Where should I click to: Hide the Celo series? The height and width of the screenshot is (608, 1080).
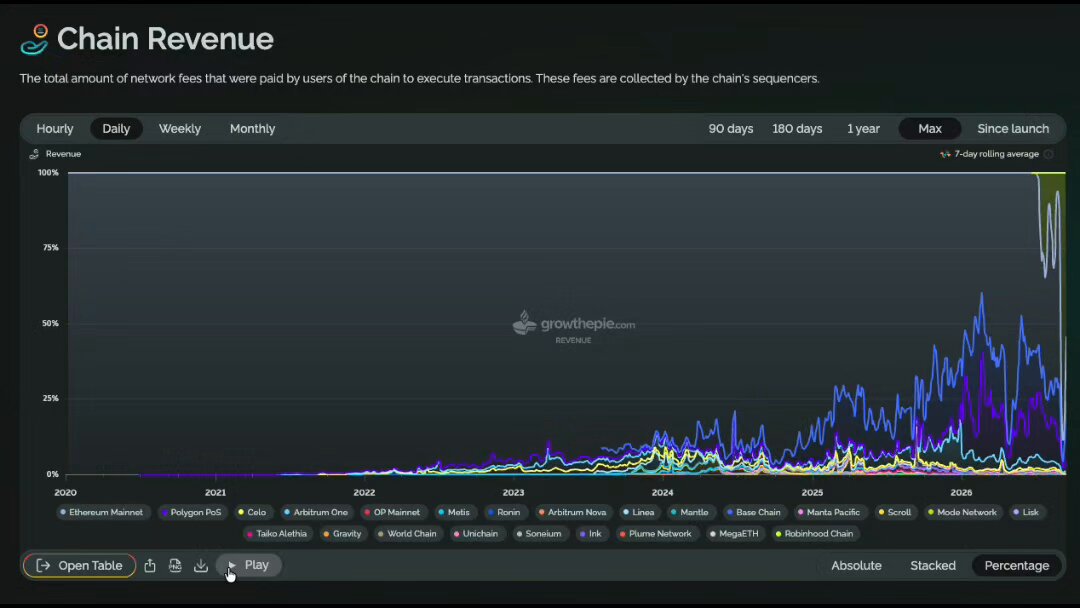(251, 512)
